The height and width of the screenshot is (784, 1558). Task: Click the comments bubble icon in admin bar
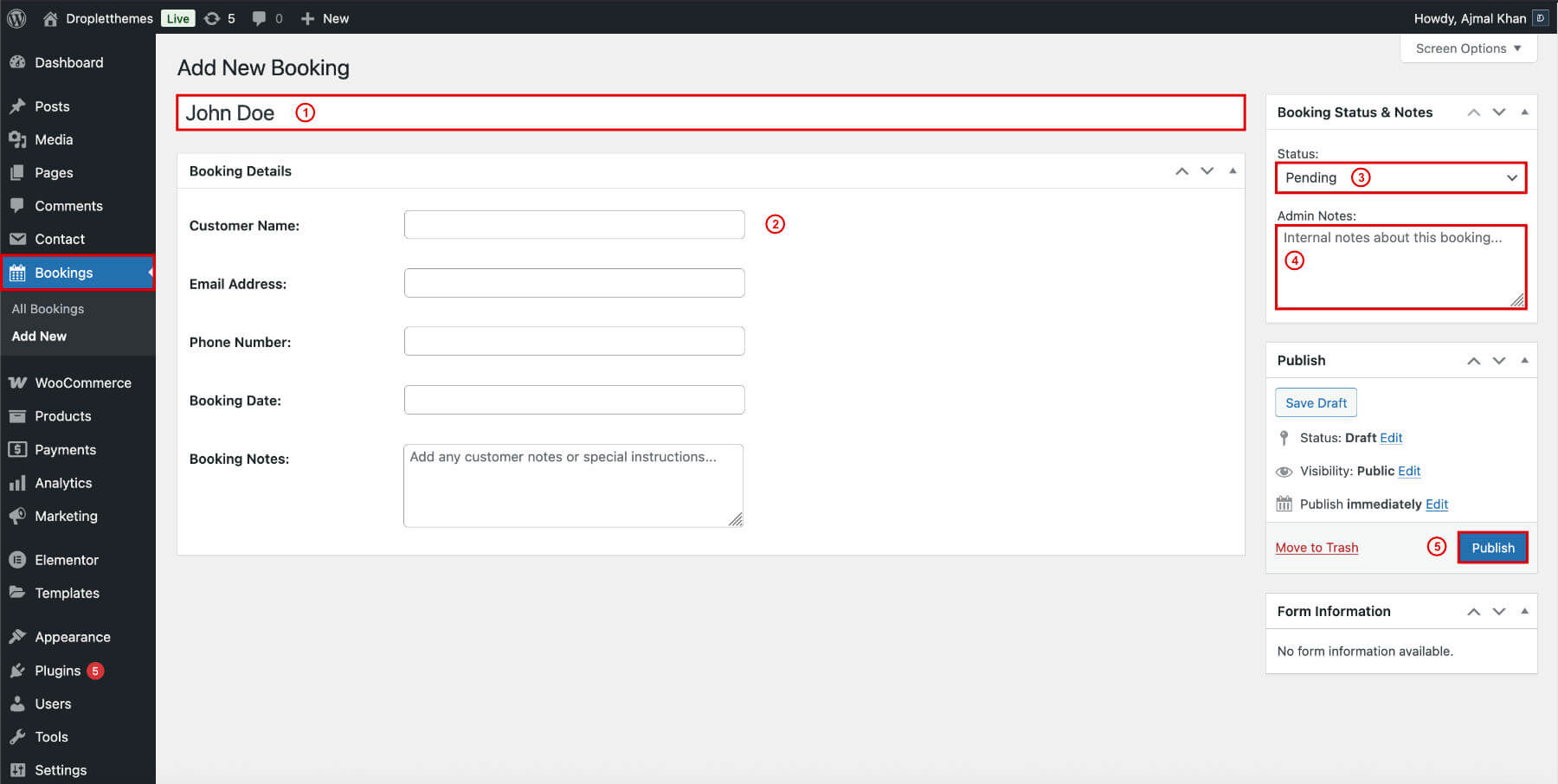click(257, 17)
